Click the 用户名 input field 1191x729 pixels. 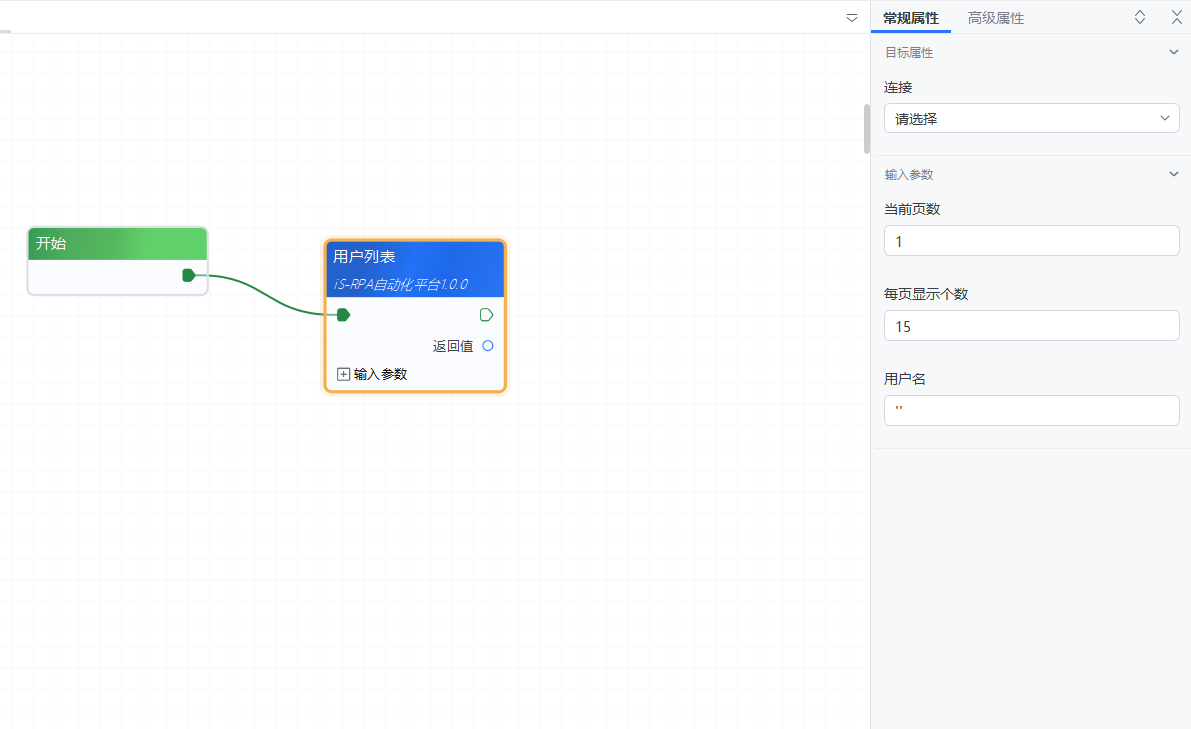1031,410
